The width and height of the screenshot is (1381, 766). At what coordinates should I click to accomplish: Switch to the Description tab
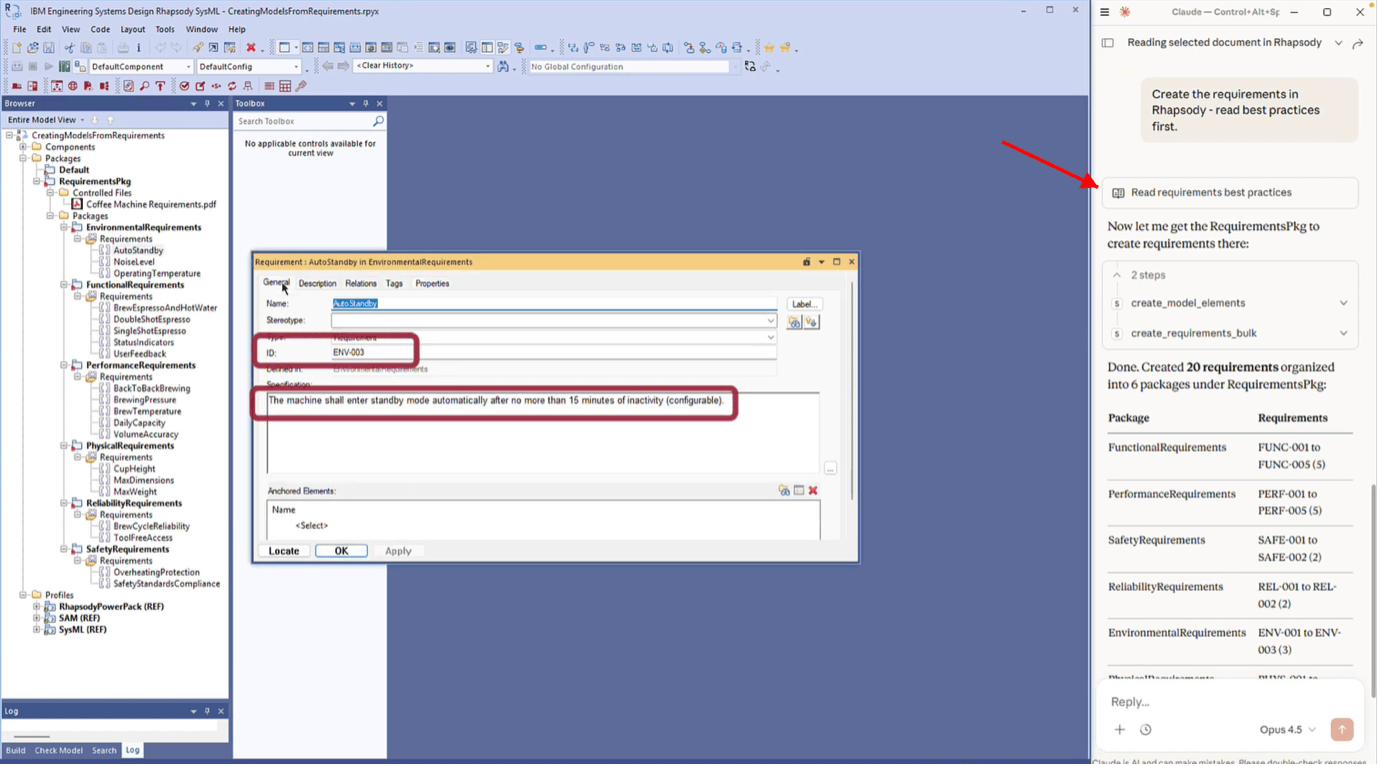click(x=317, y=284)
